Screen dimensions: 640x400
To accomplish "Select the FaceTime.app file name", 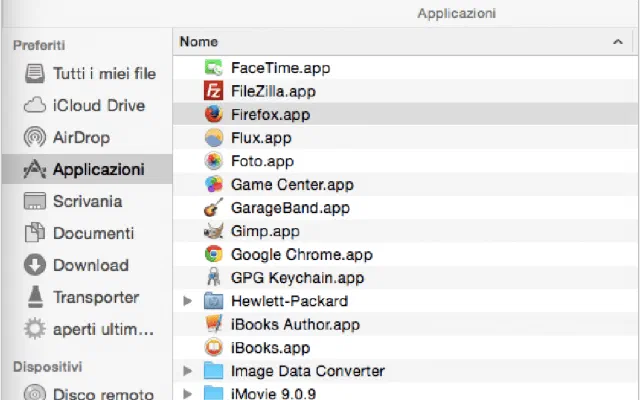I will [280, 68].
